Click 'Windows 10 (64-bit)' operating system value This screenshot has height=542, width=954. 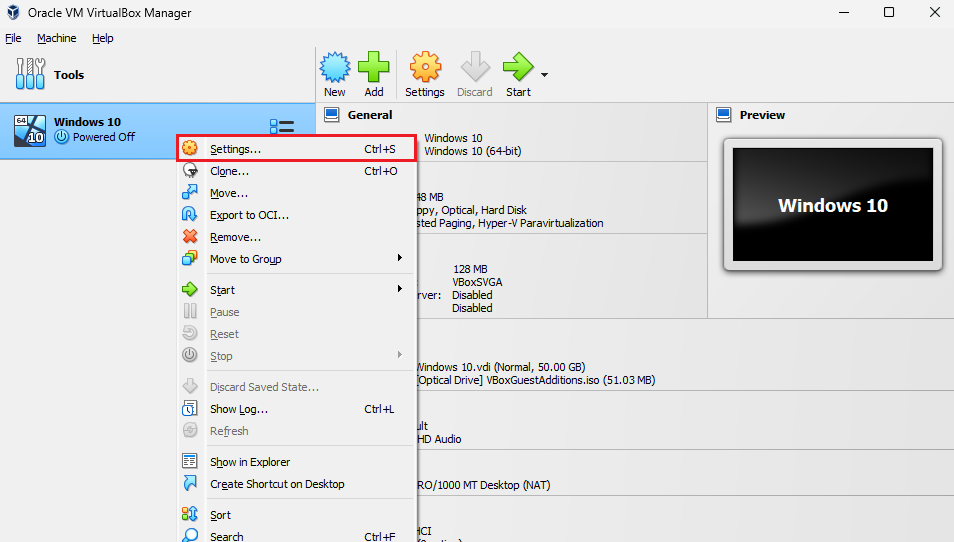(473, 151)
